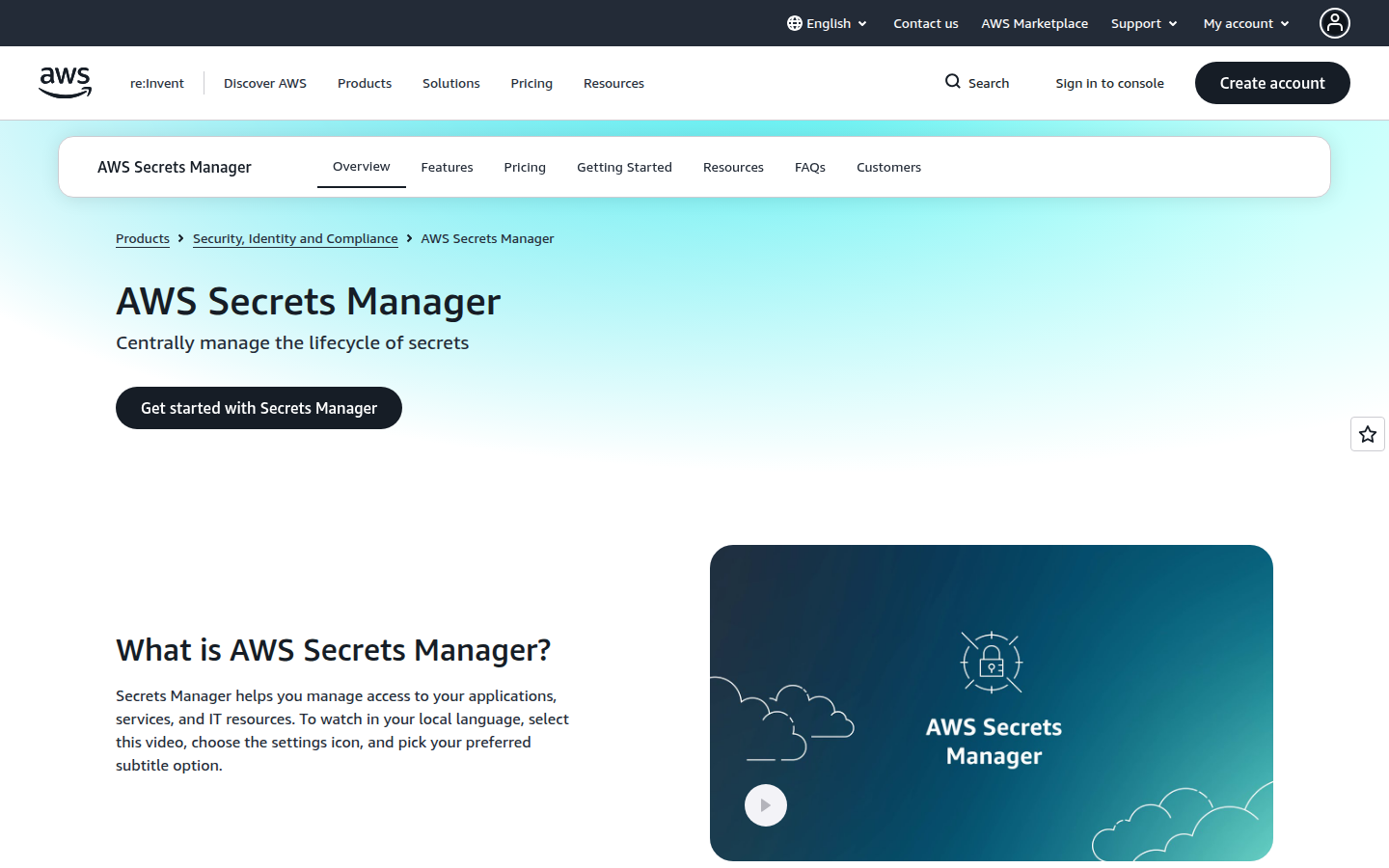Click the Products breadcrumb link
1389x868 pixels.
coord(143,238)
